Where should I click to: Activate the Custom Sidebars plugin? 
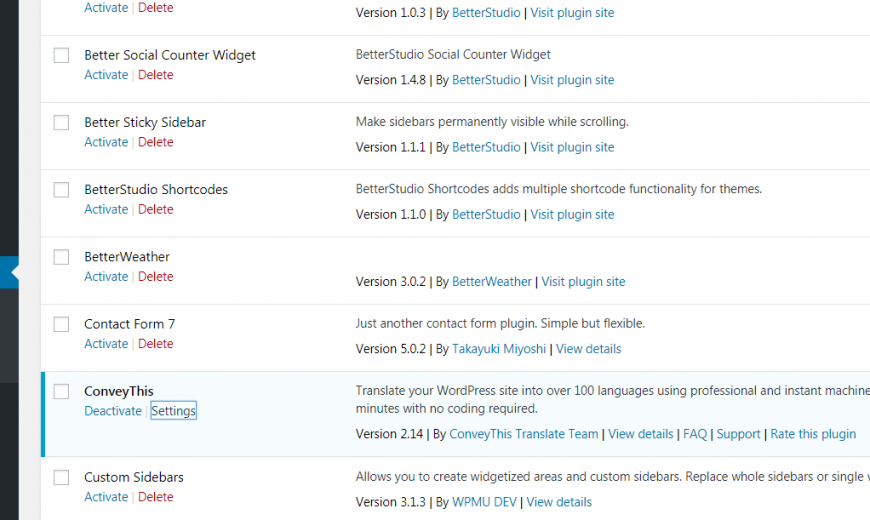click(x=106, y=497)
